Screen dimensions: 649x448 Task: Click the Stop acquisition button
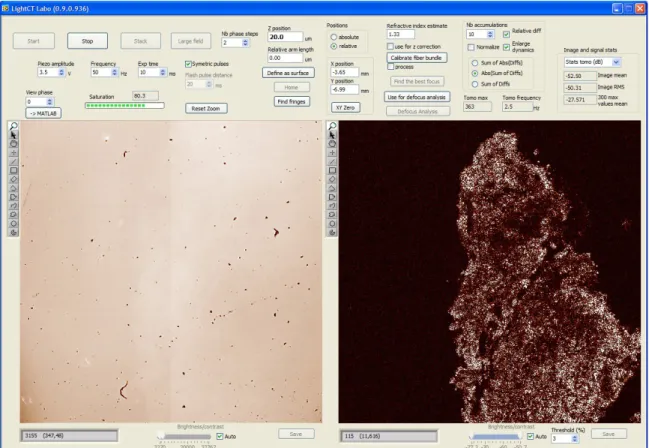[x=87, y=41]
